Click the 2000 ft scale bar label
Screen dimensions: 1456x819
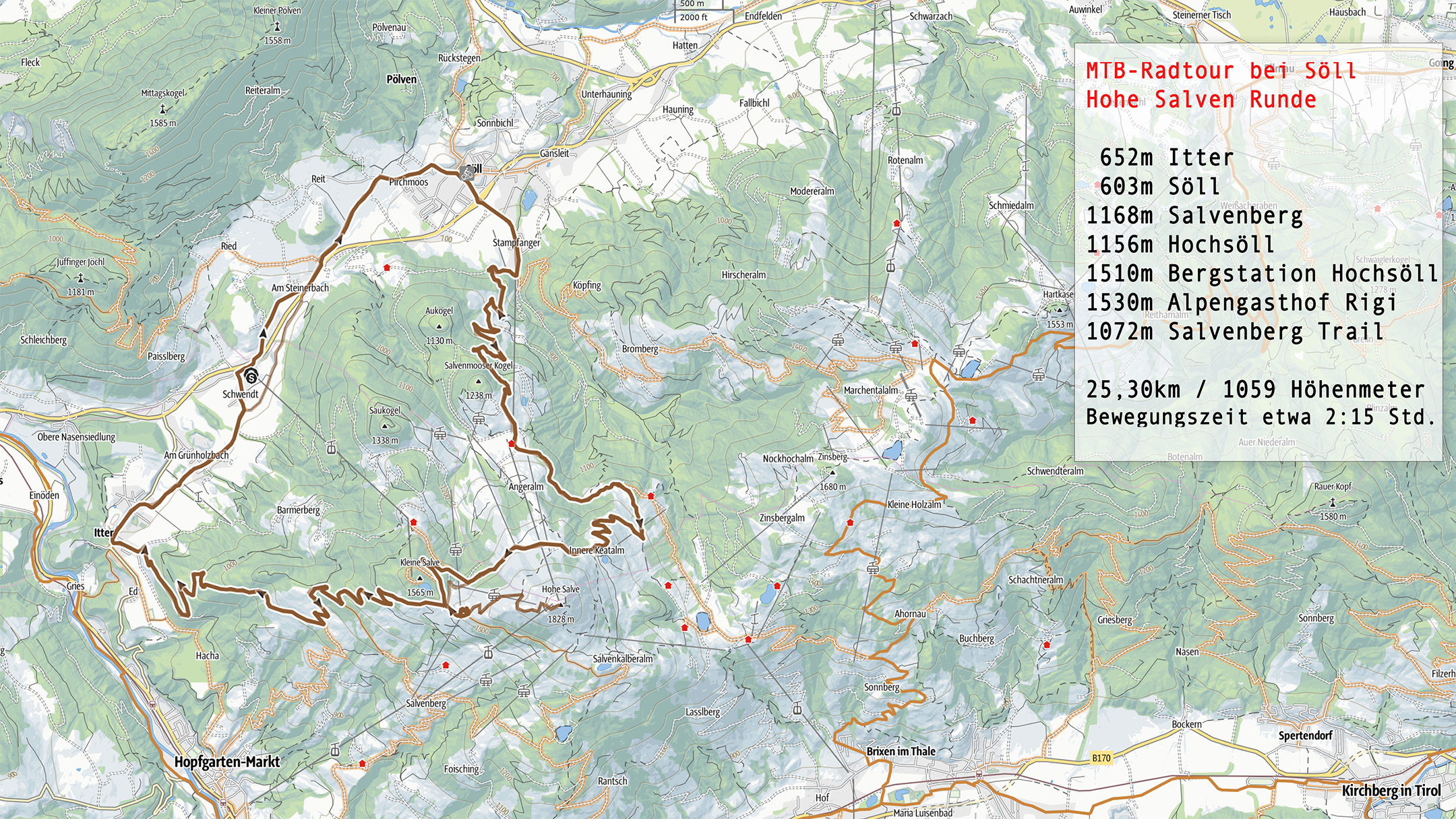(694, 18)
